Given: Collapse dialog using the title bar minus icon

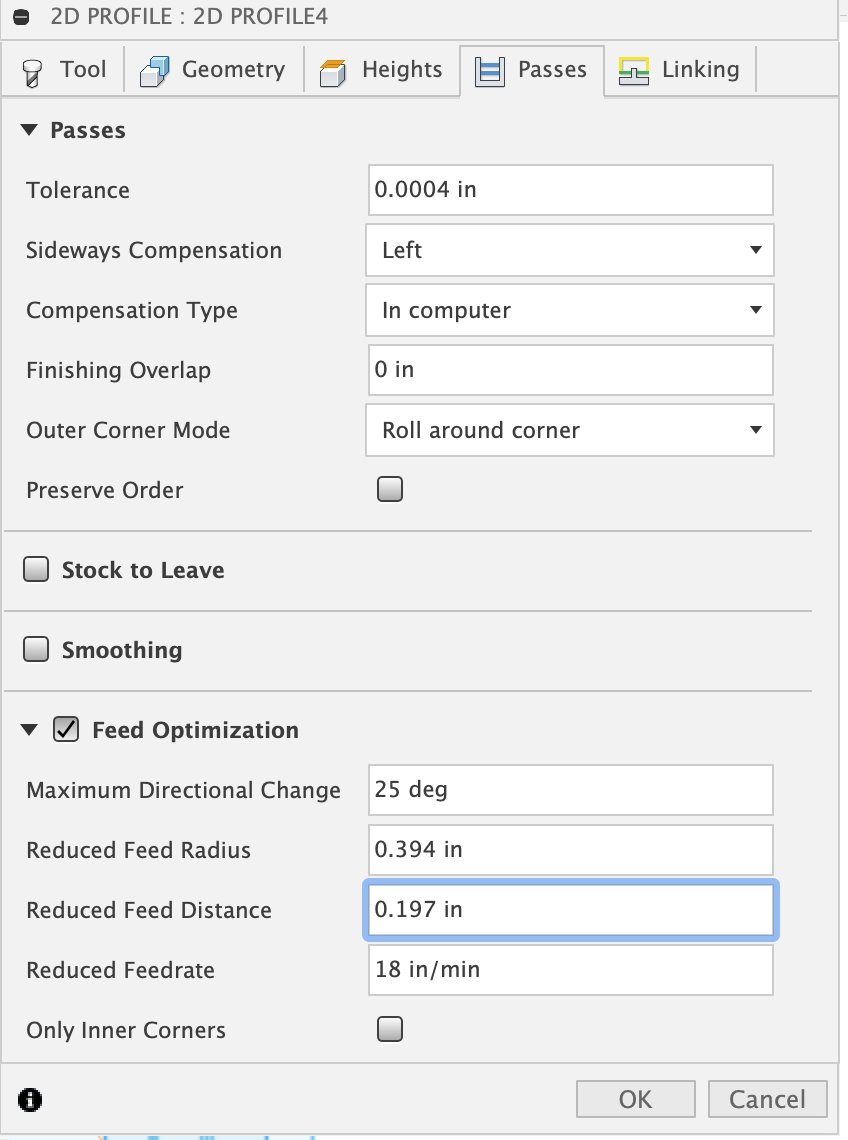Looking at the screenshot, I should (x=21, y=17).
